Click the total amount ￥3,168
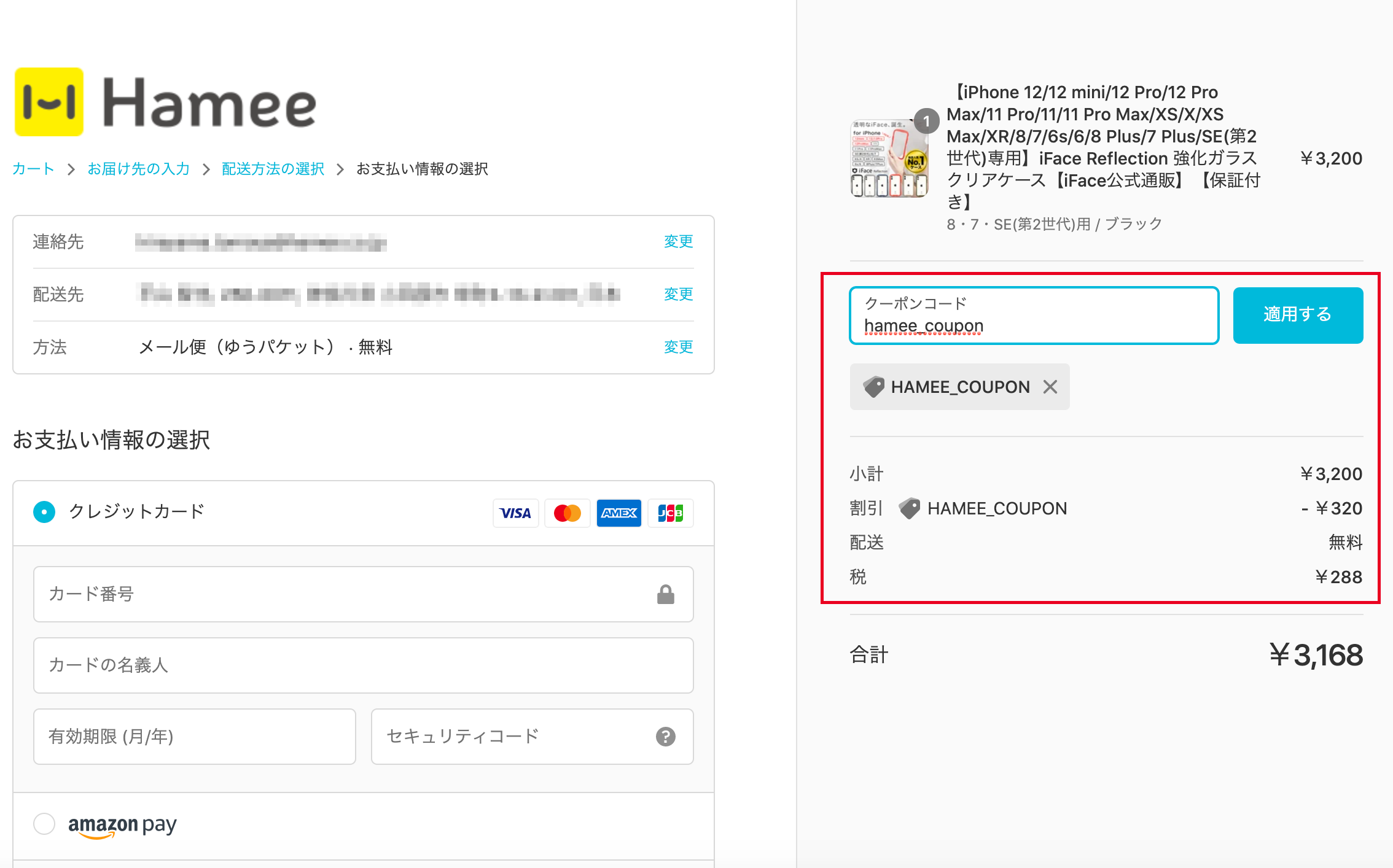The width and height of the screenshot is (1393, 868). coord(1316,655)
